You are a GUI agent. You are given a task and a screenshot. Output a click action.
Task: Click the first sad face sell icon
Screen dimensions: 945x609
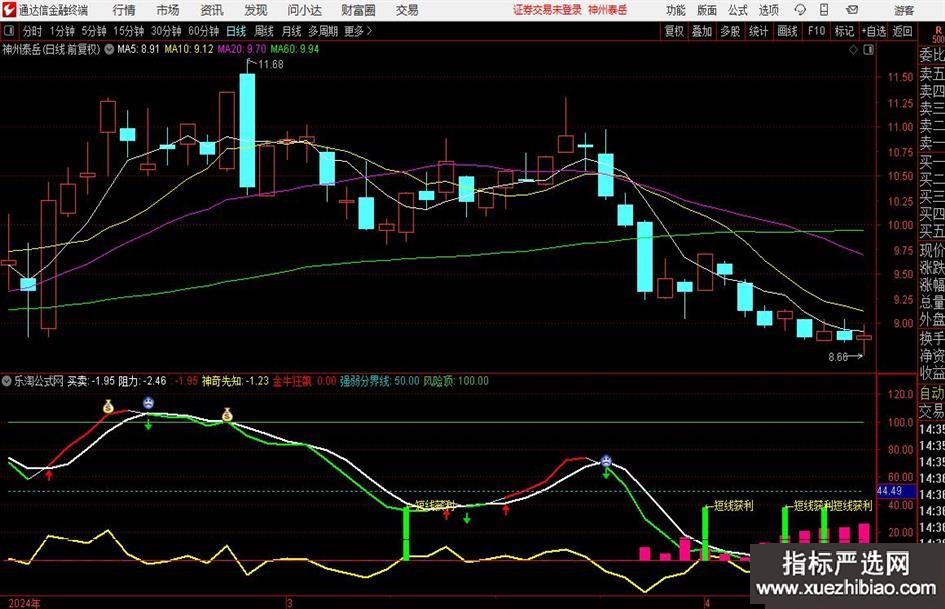(148, 403)
